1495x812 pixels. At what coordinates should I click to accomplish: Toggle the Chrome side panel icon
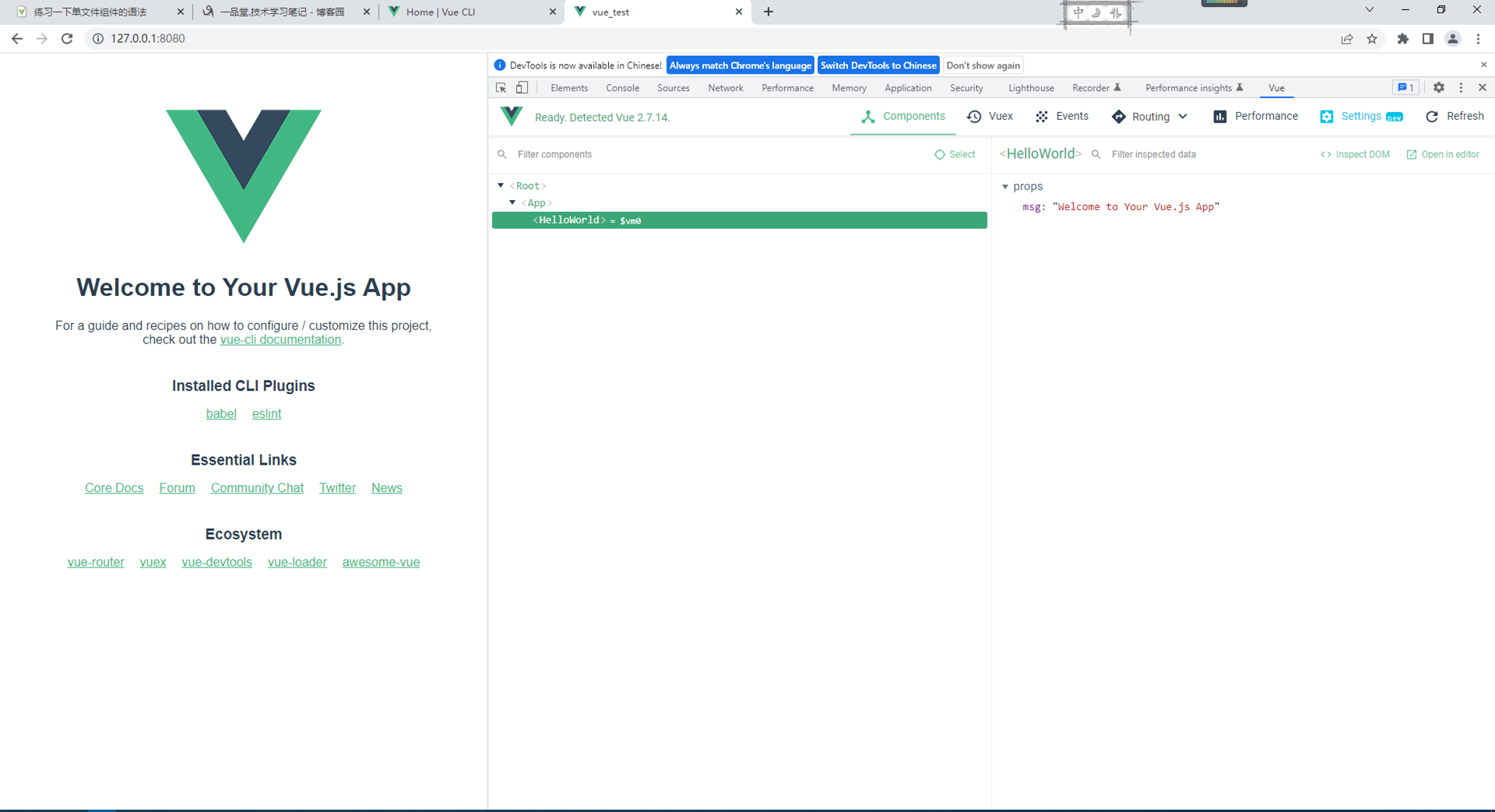pyautogui.click(x=1428, y=38)
